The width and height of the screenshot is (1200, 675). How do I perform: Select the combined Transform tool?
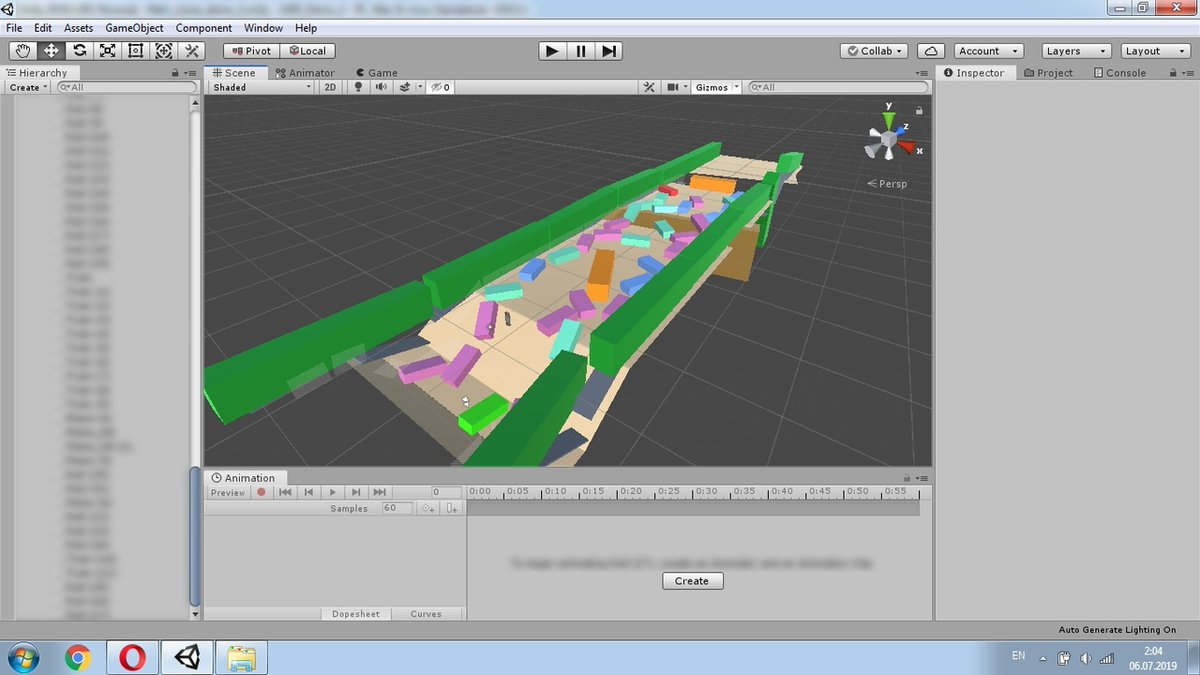point(164,50)
